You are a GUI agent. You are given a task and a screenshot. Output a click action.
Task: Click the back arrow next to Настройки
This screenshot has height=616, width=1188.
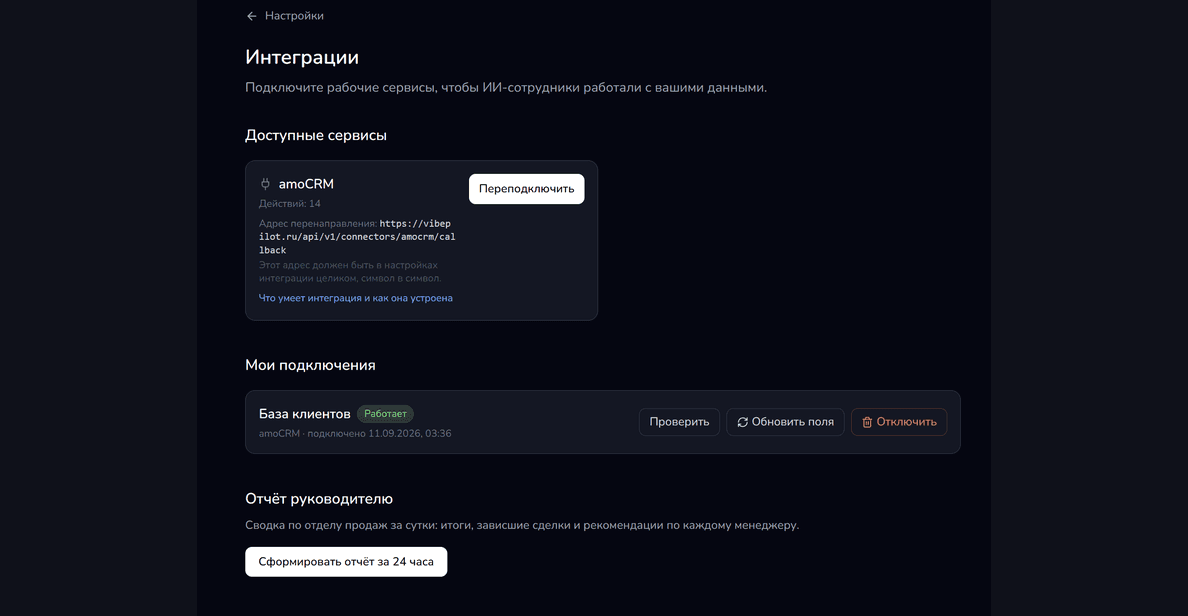pos(252,16)
